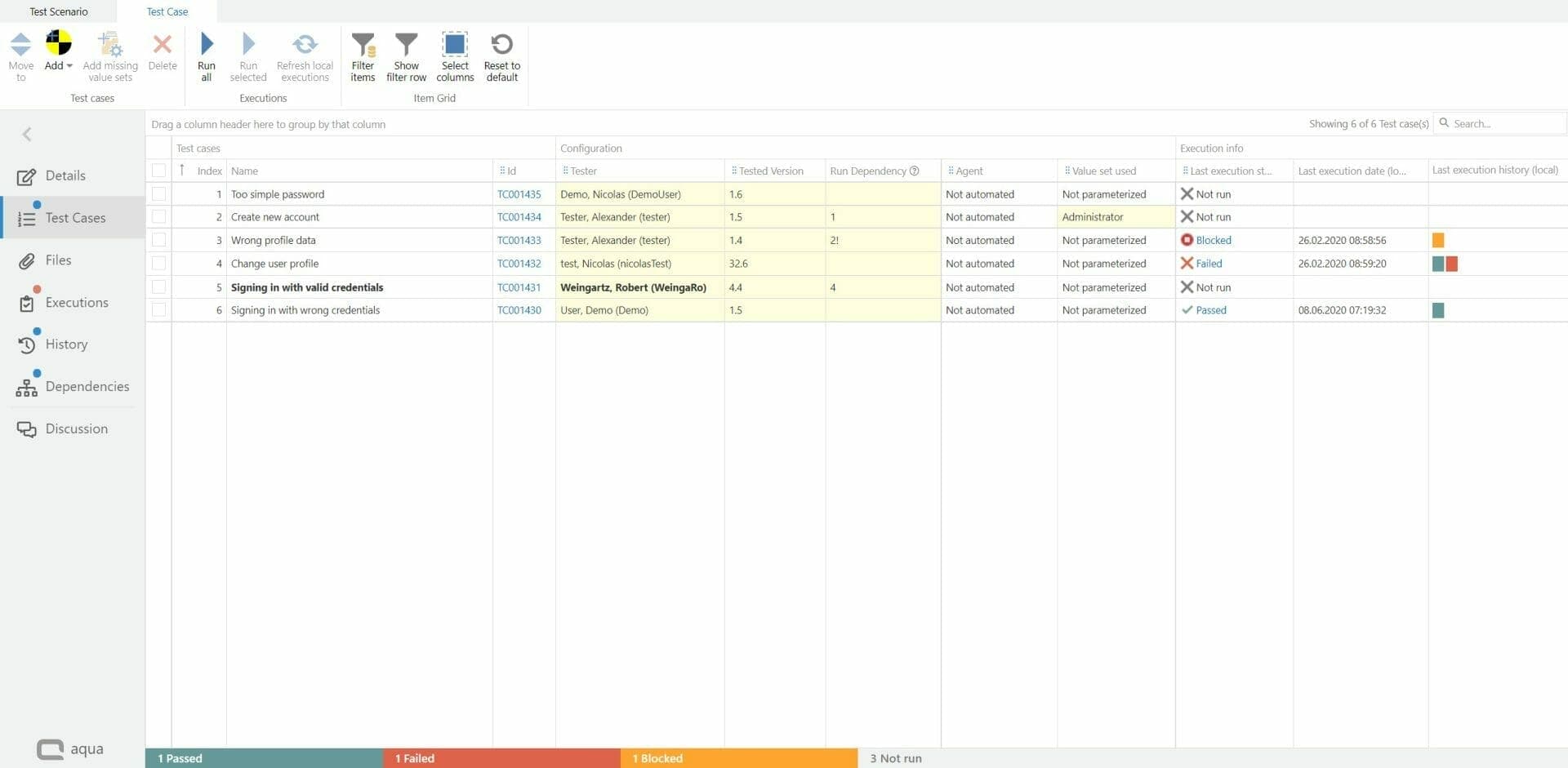
Task: Open the Test Cases section
Action: (x=73, y=218)
